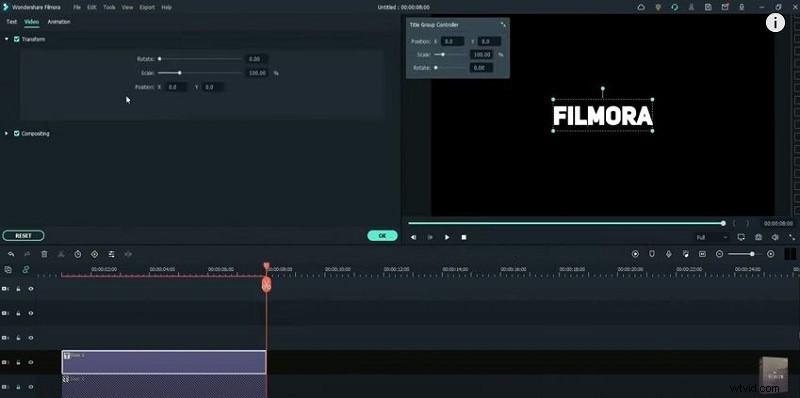The height and width of the screenshot is (398, 800).
Task: Open the Tools menu
Action: click(x=109, y=8)
